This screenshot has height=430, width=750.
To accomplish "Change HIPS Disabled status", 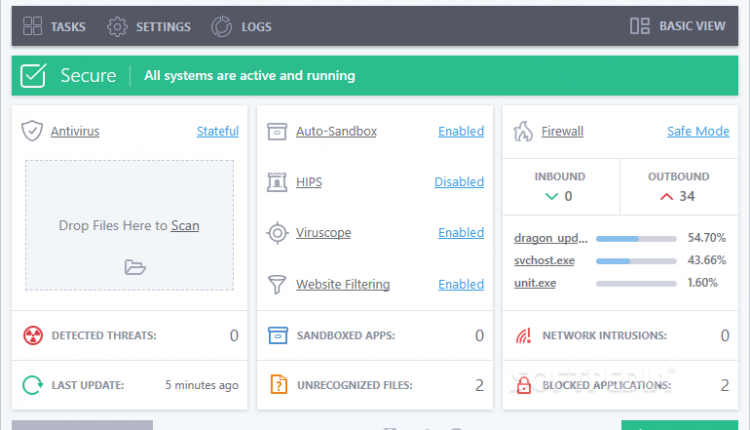I will [459, 182].
